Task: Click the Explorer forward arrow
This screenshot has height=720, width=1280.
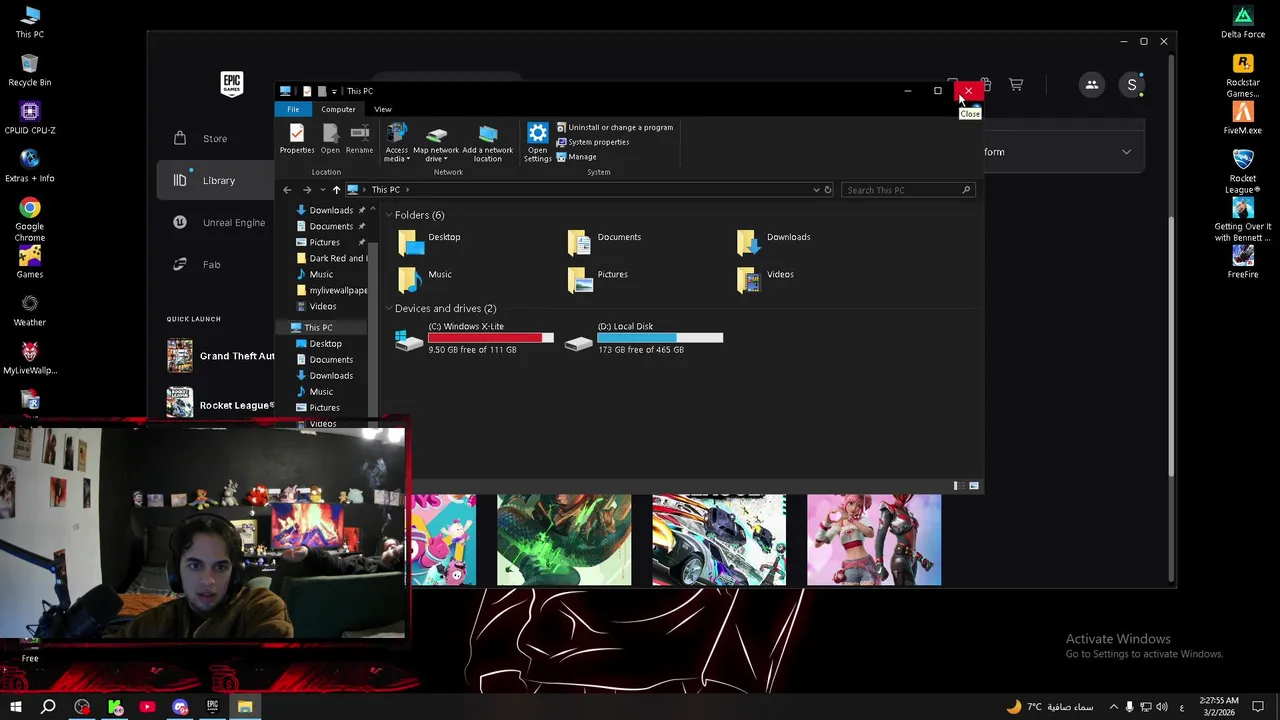Action: pos(307,190)
